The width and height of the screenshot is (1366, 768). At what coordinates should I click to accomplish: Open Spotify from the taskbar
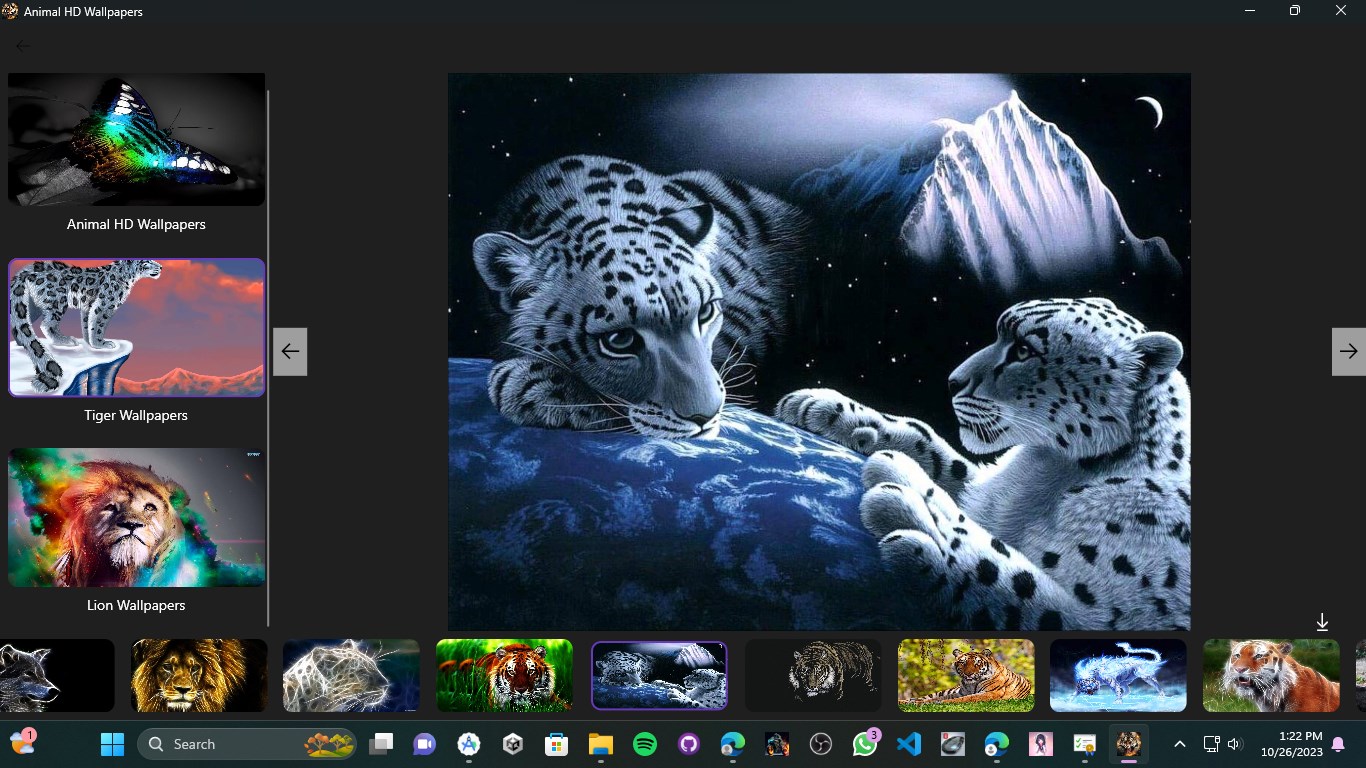(645, 744)
